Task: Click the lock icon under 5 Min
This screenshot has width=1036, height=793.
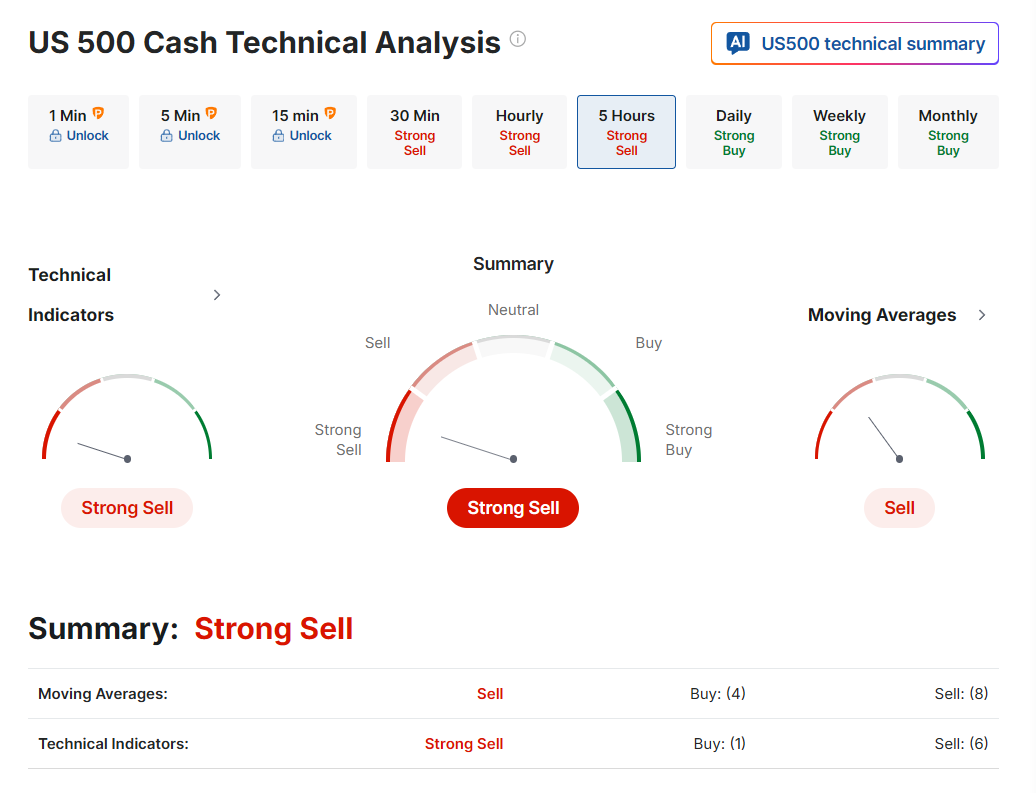Action: coord(166,135)
